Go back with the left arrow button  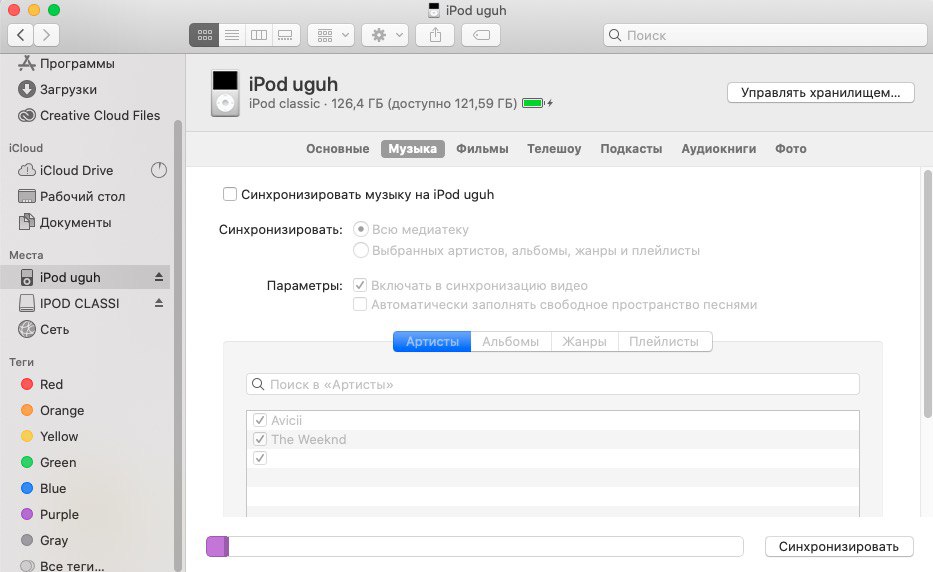20,35
